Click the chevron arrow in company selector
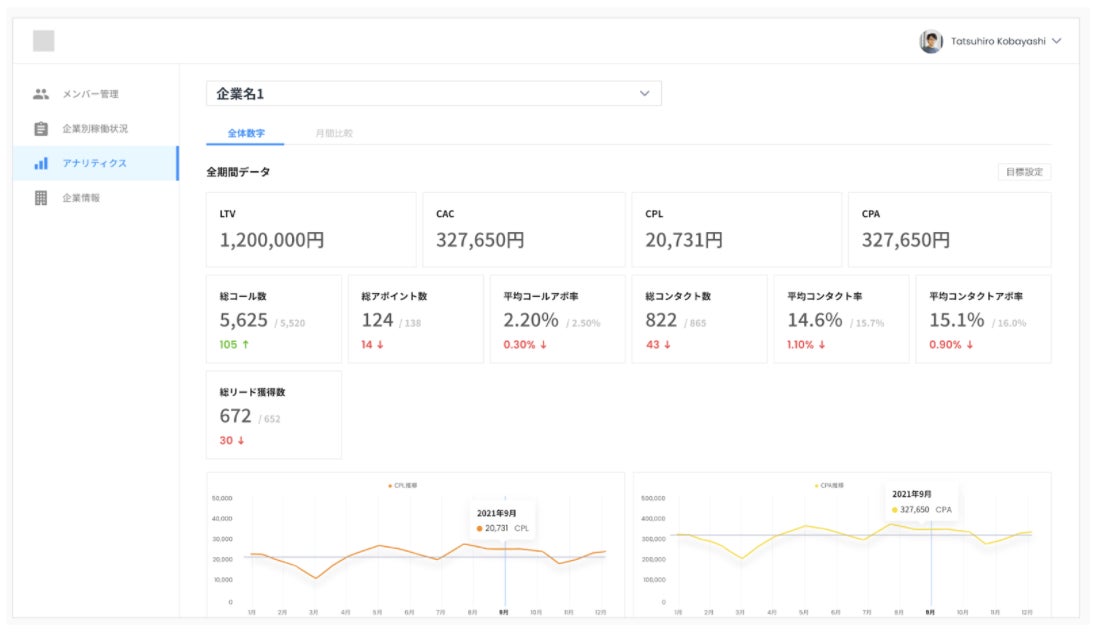The image size is (1098, 642). tap(645, 94)
